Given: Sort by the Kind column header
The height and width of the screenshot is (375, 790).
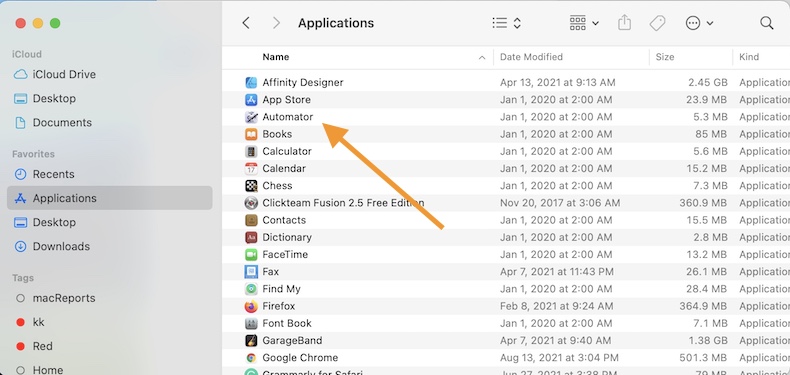Looking at the screenshot, I should (x=749, y=57).
